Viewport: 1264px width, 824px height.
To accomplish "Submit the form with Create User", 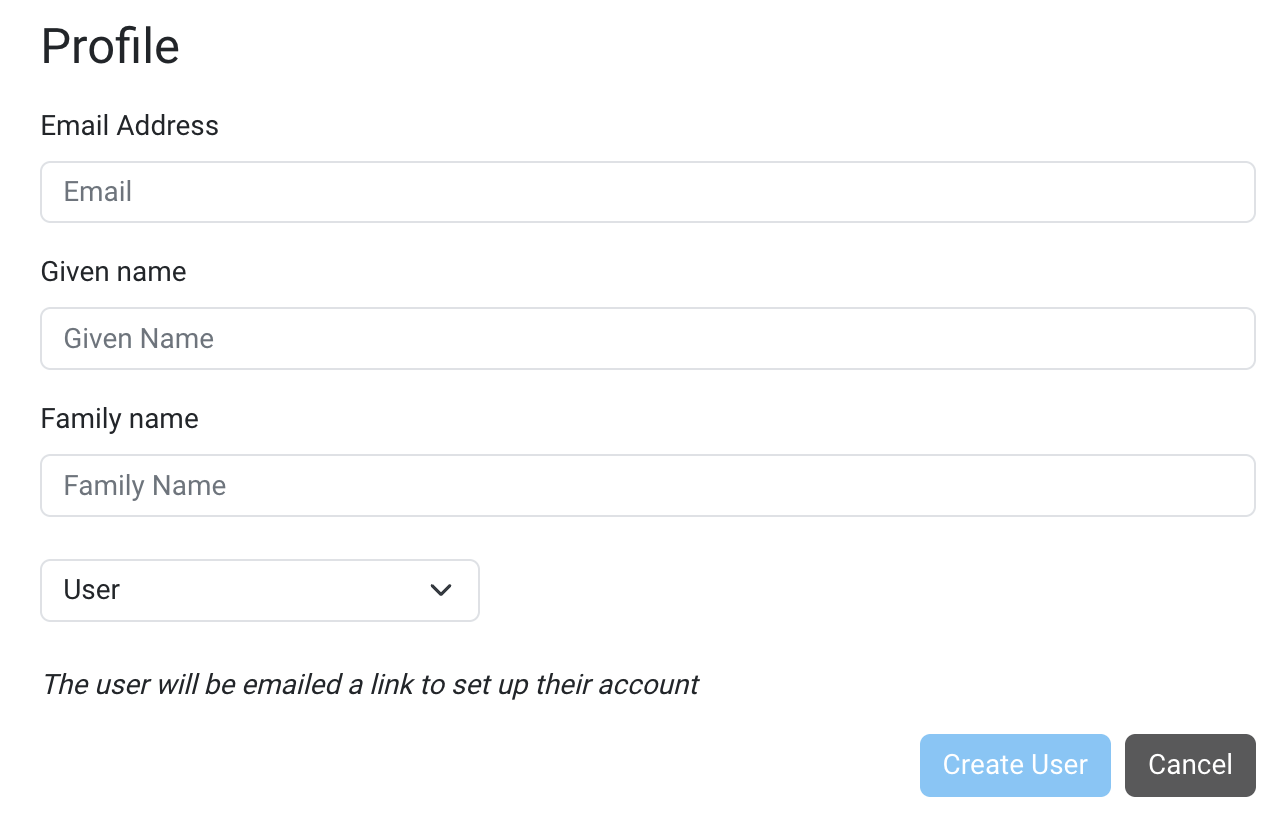I will coord(1014,765).
